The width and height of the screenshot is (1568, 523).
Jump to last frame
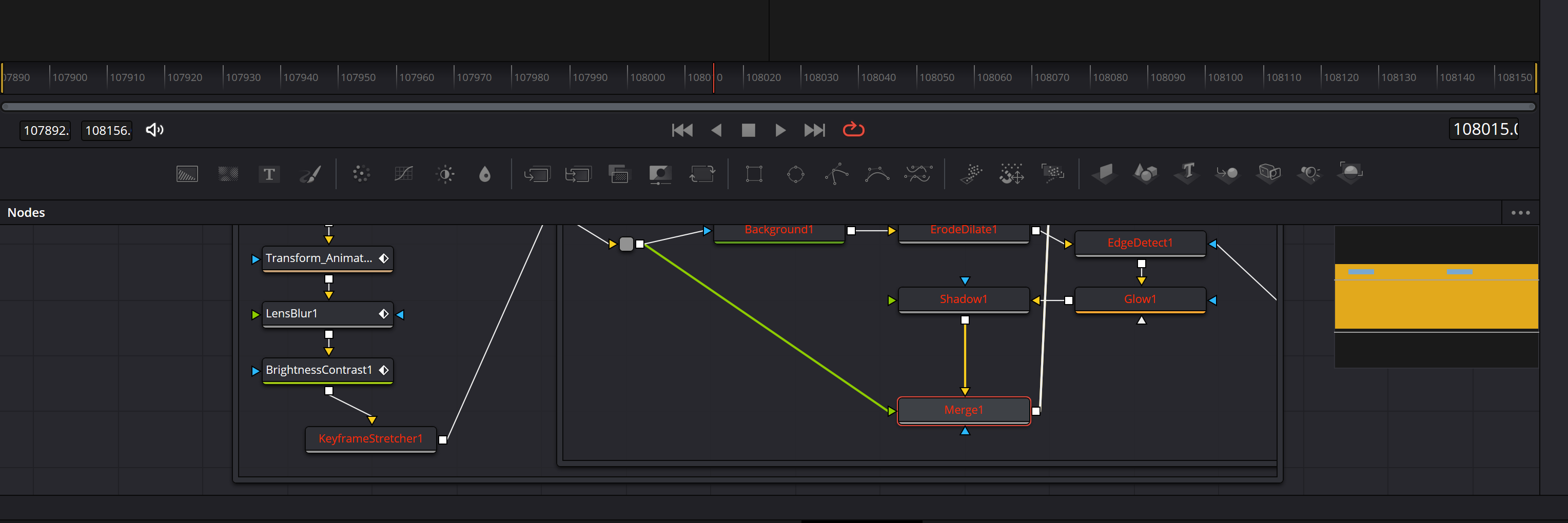click(814, 130)
